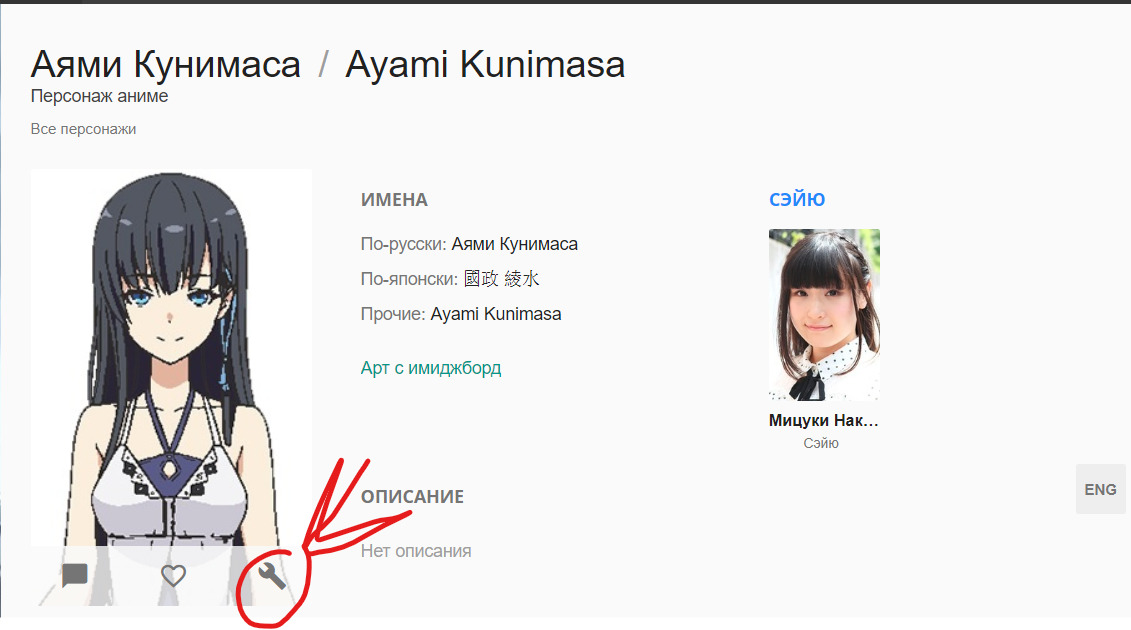Image resolution: width=1131 pixels, height=630 pixels.
Task: Click the 'Нет описания' placeholder text
Action: pyautogui.click(x=415, y=551)
